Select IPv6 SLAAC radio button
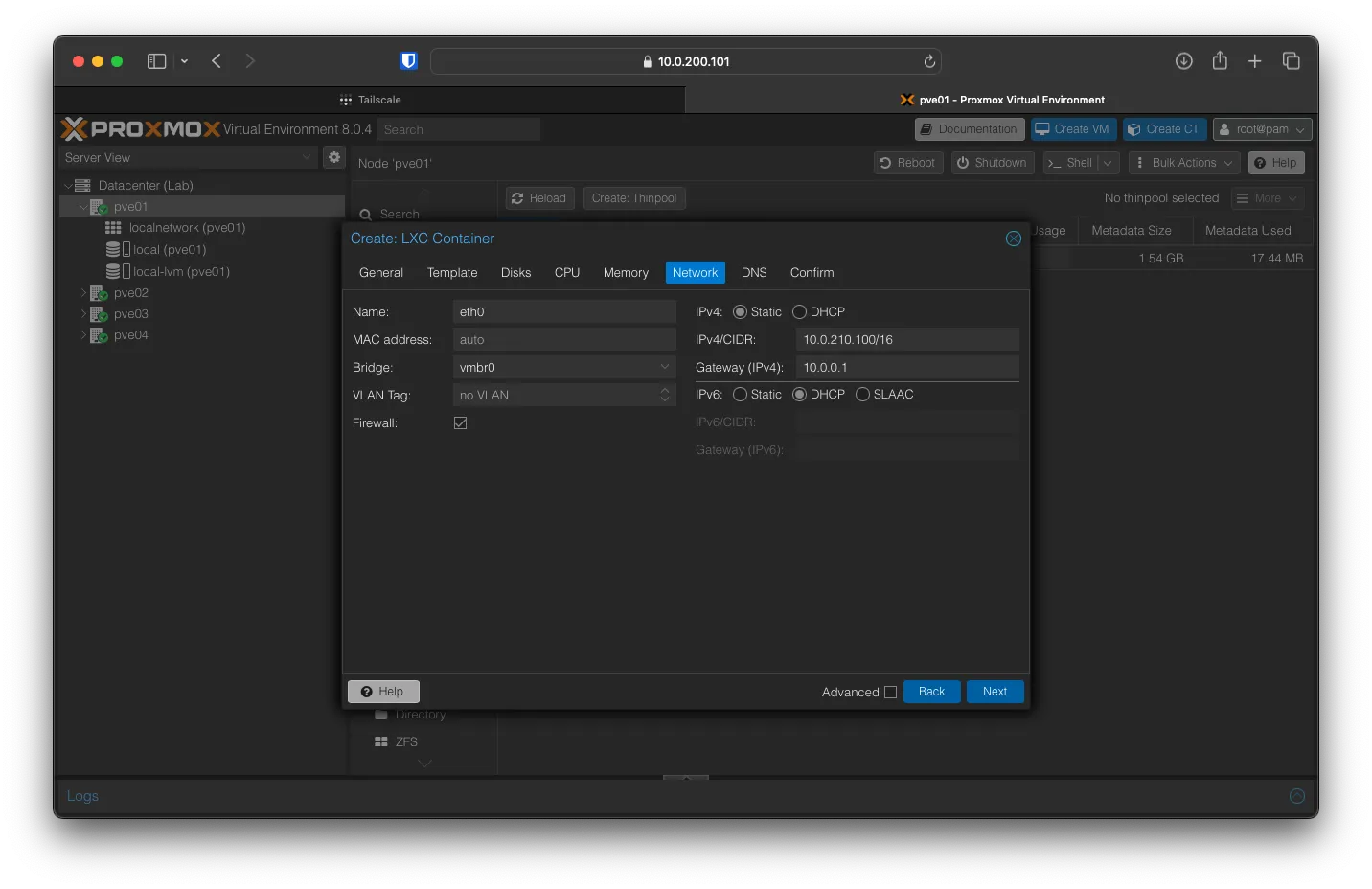The height and width of the screenshot is (889, 1372). 862,395
